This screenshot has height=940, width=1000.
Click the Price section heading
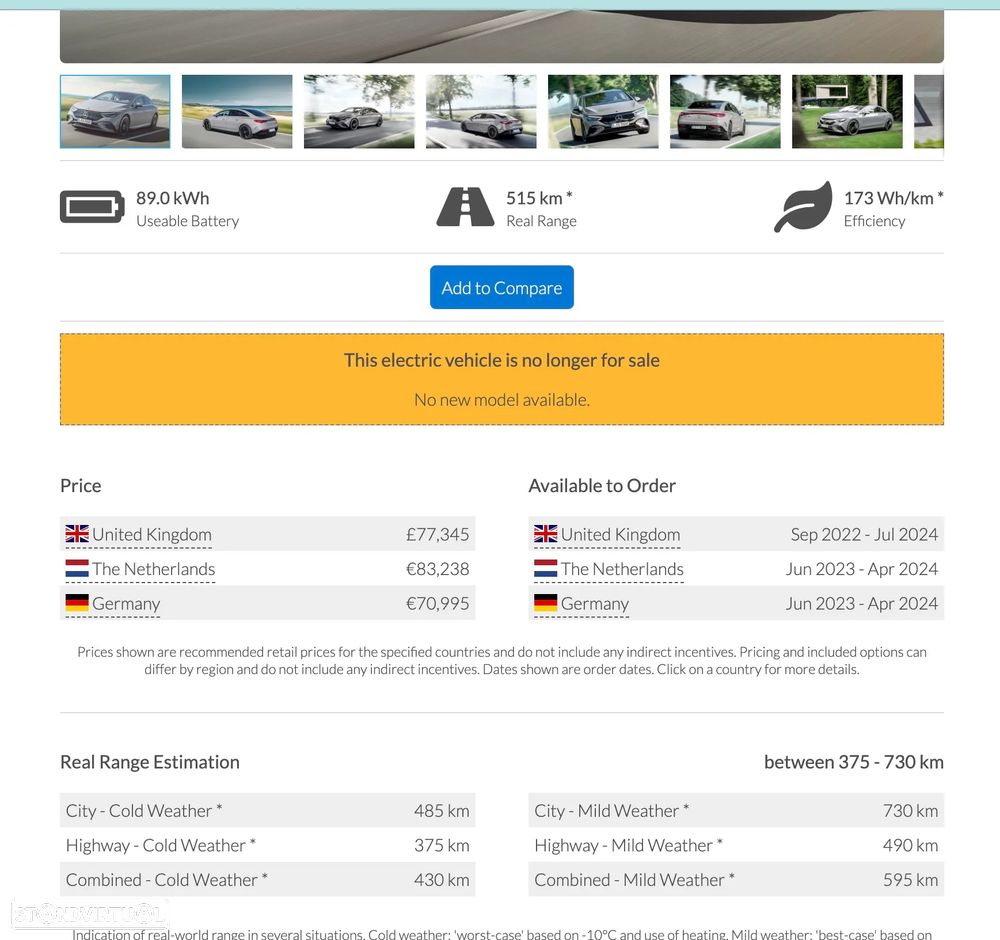80,485
